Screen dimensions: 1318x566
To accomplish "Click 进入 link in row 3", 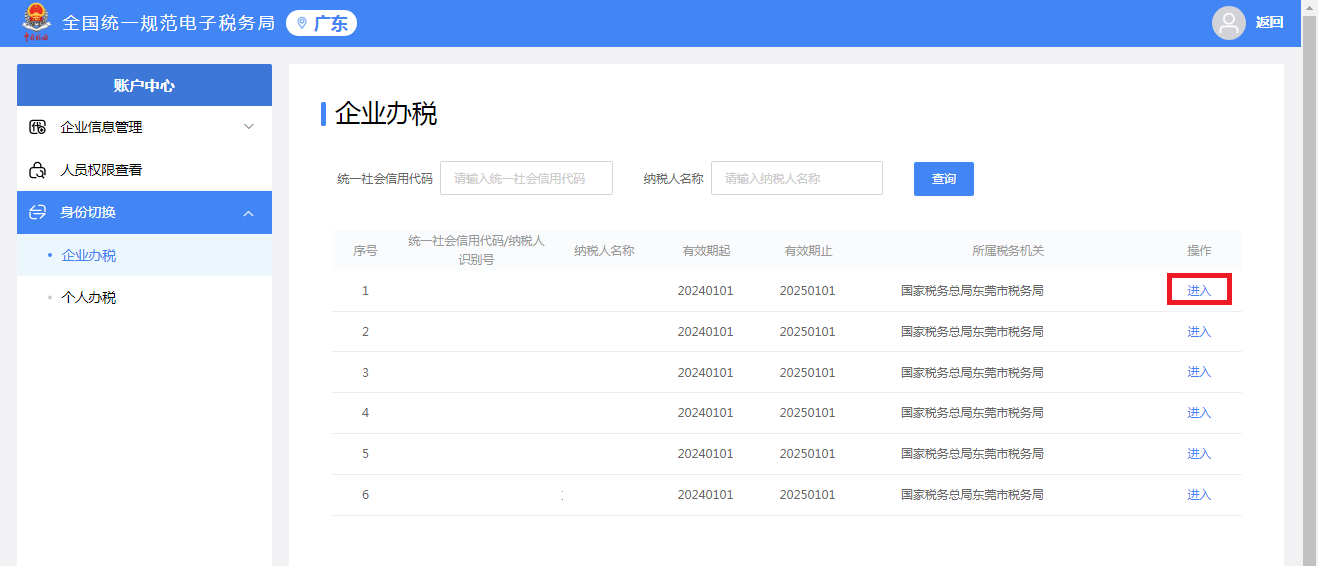I will [x=1199, y=372].
